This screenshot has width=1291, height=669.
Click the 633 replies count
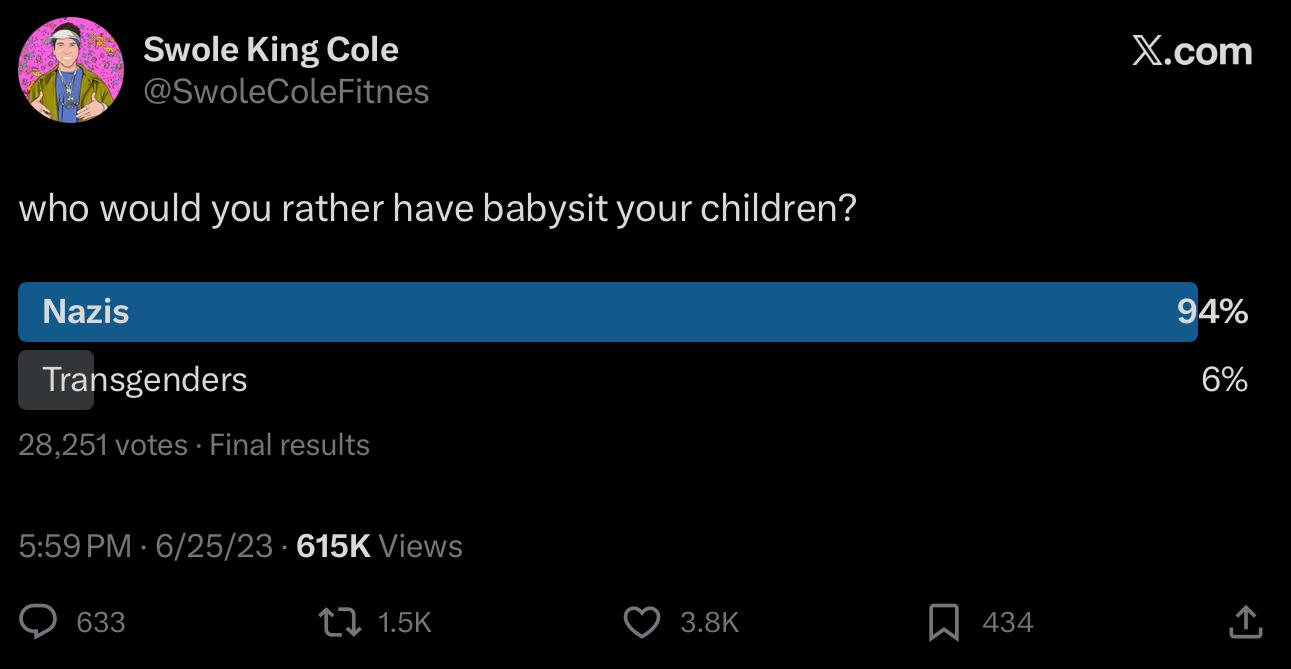(x=101, y=622)
